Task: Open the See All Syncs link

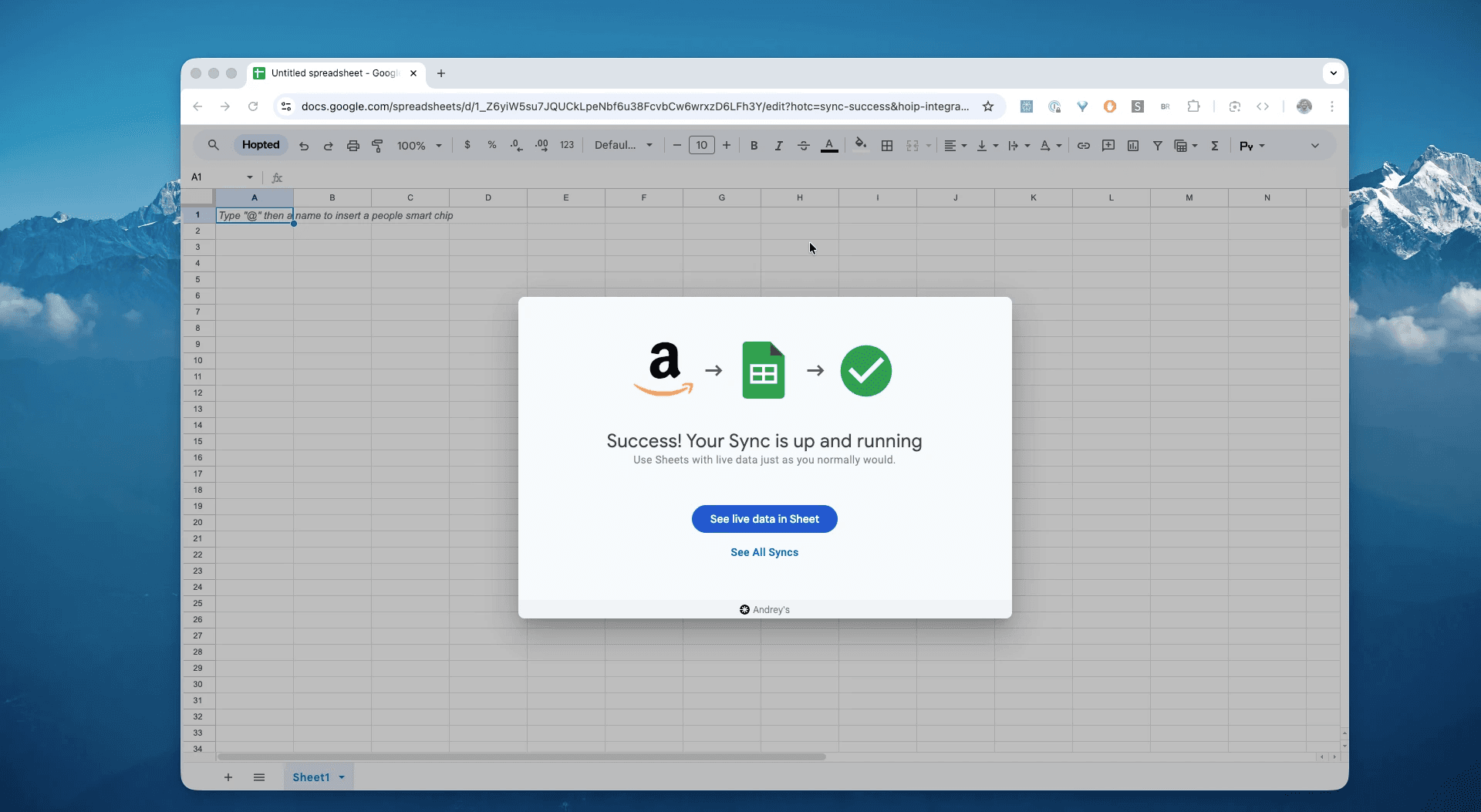Action: [764, 552]
